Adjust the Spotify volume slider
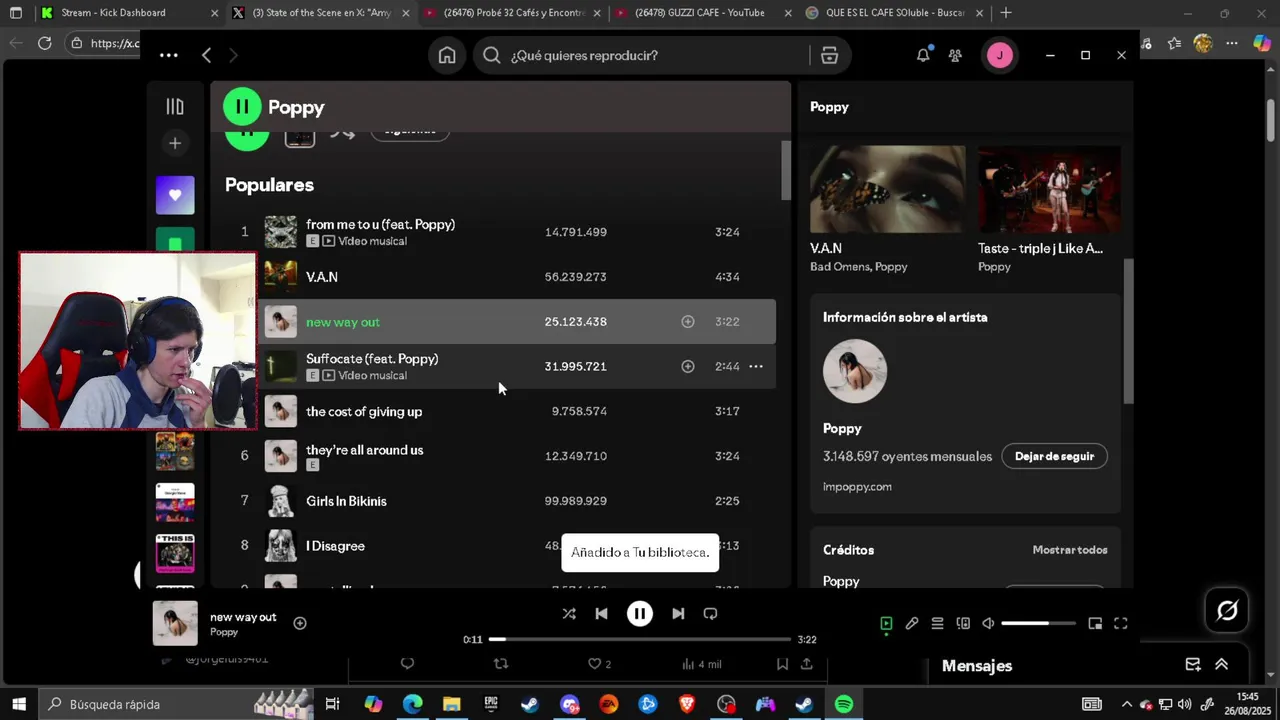The image size is (1280, 720). [1038, 624]
